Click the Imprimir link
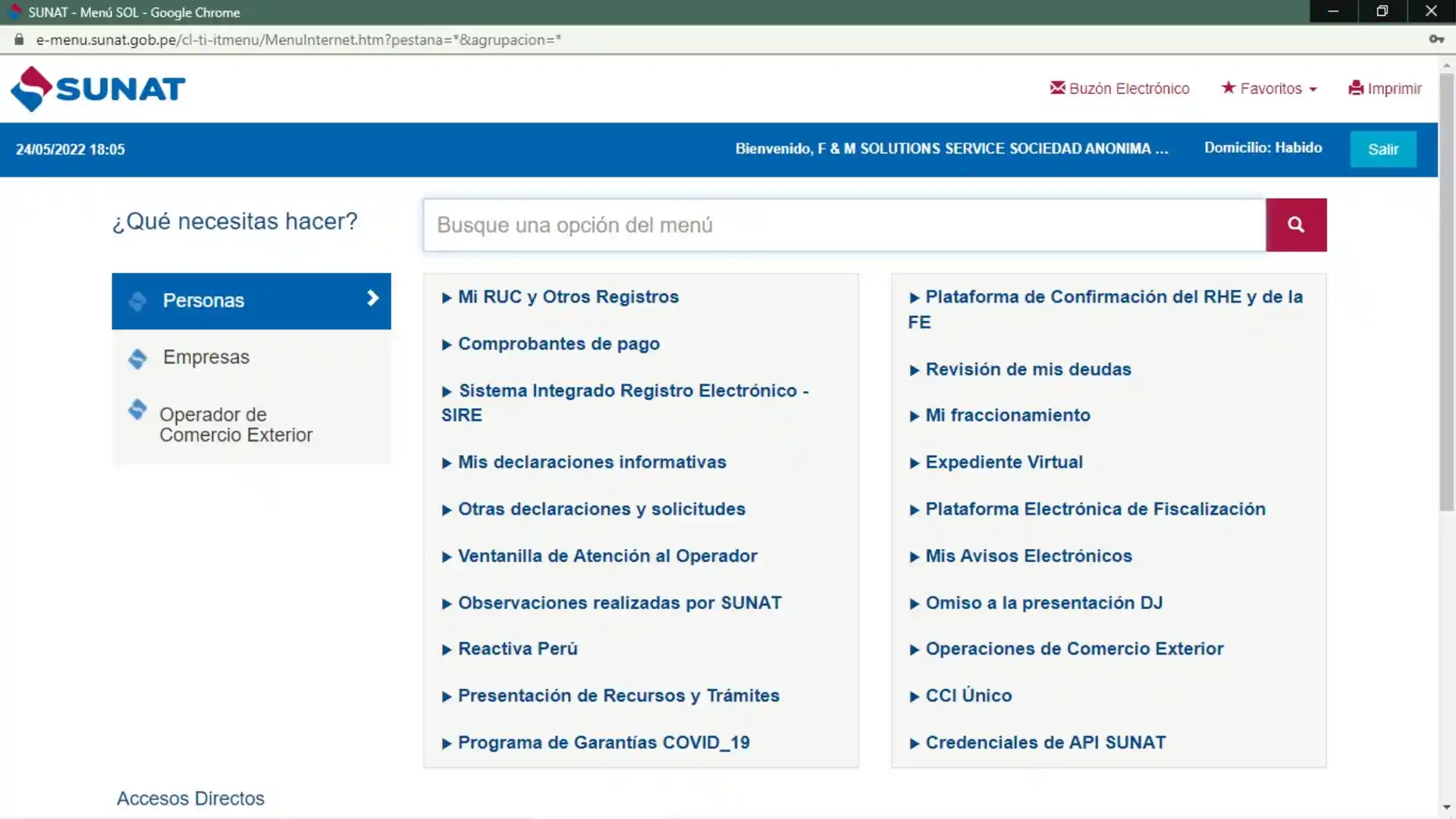 (1385, 89)
